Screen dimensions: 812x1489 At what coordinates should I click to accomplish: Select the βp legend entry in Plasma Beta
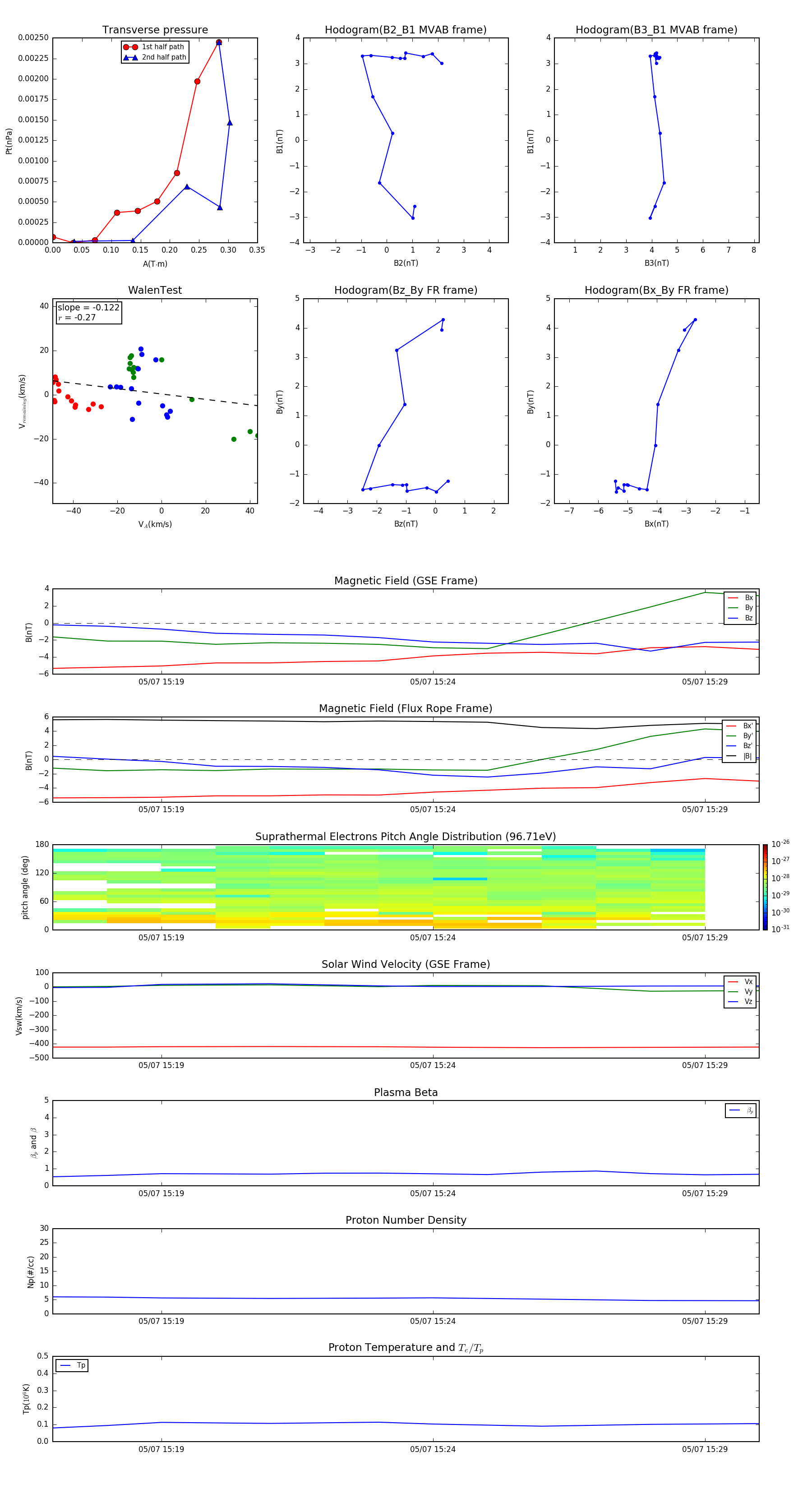pos(741,1110)
